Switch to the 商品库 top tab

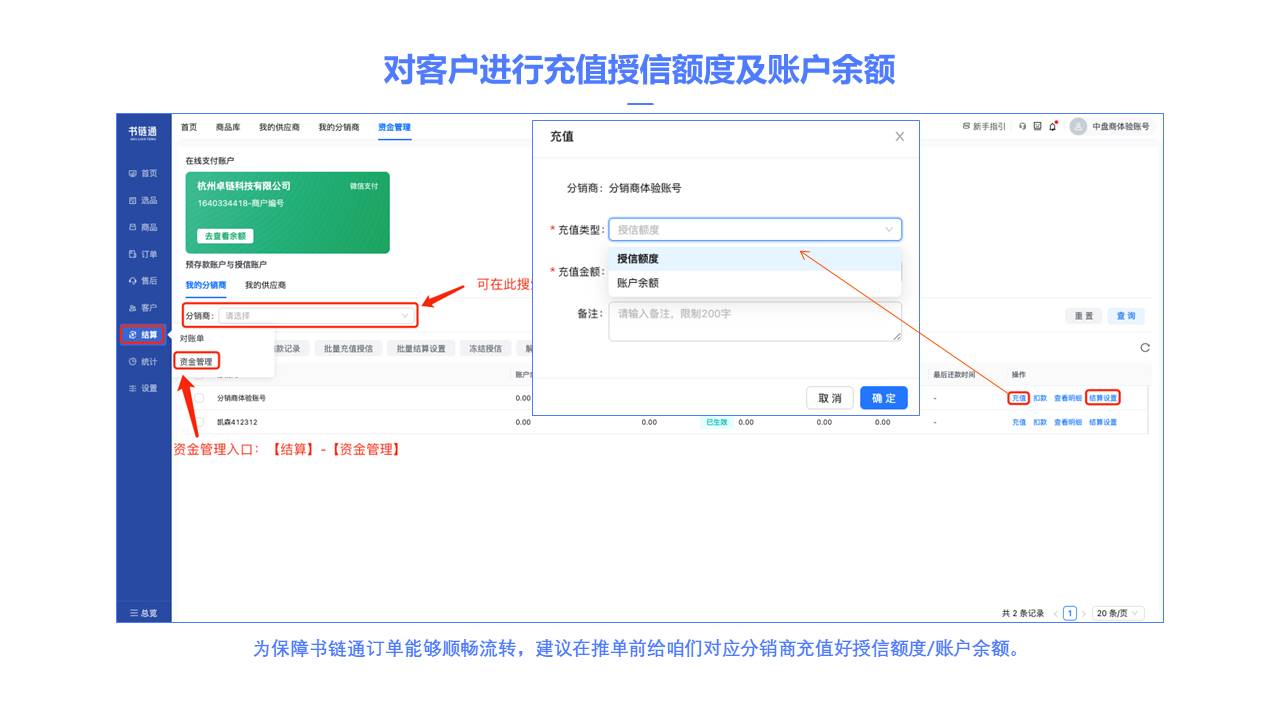point(228,127)
